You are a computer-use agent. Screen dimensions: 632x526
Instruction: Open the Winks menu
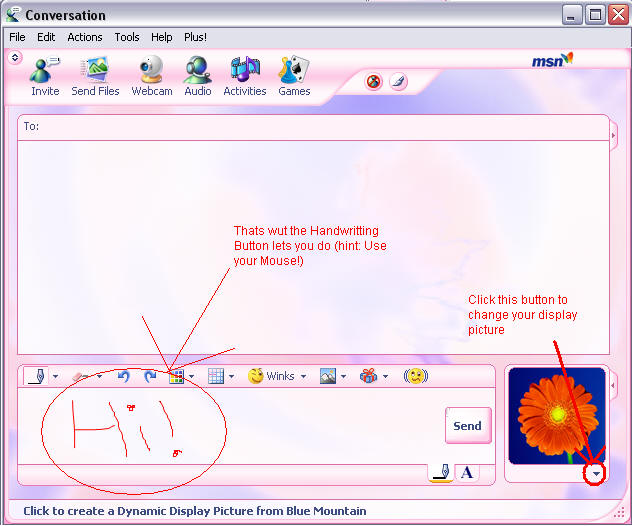click(x=271, y=376)
